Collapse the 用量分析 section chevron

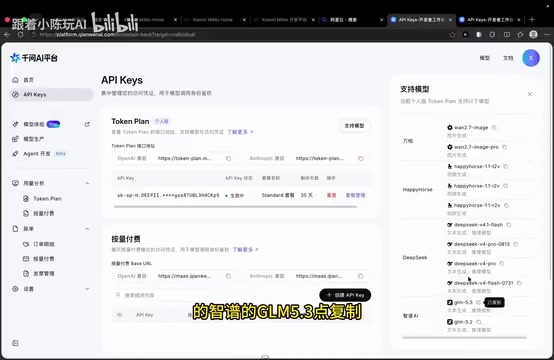click(87, 183)
